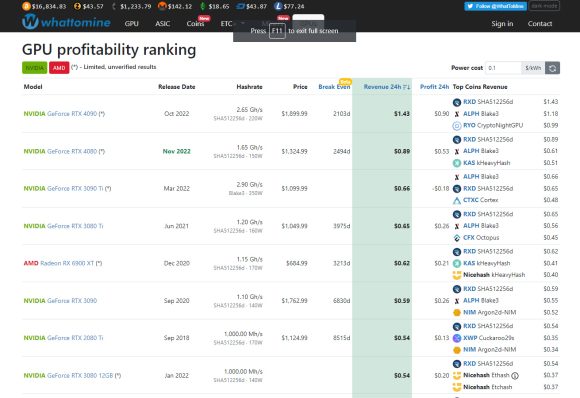Toggle the dark mode button

click(x=544, y=6)
